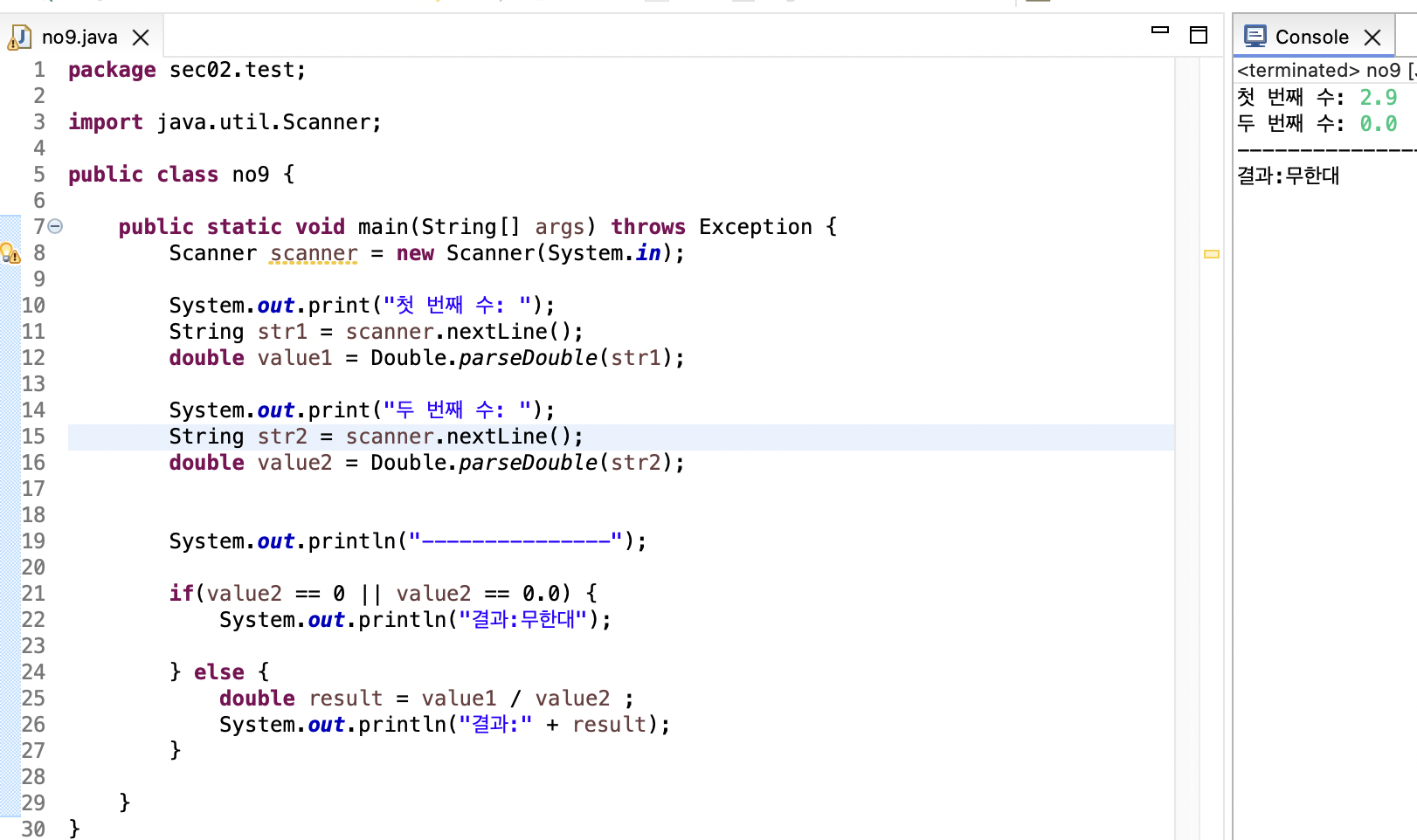Collapse the main method fold marker
Screen dimensions: 1417x840
click(x=56, y=226)
